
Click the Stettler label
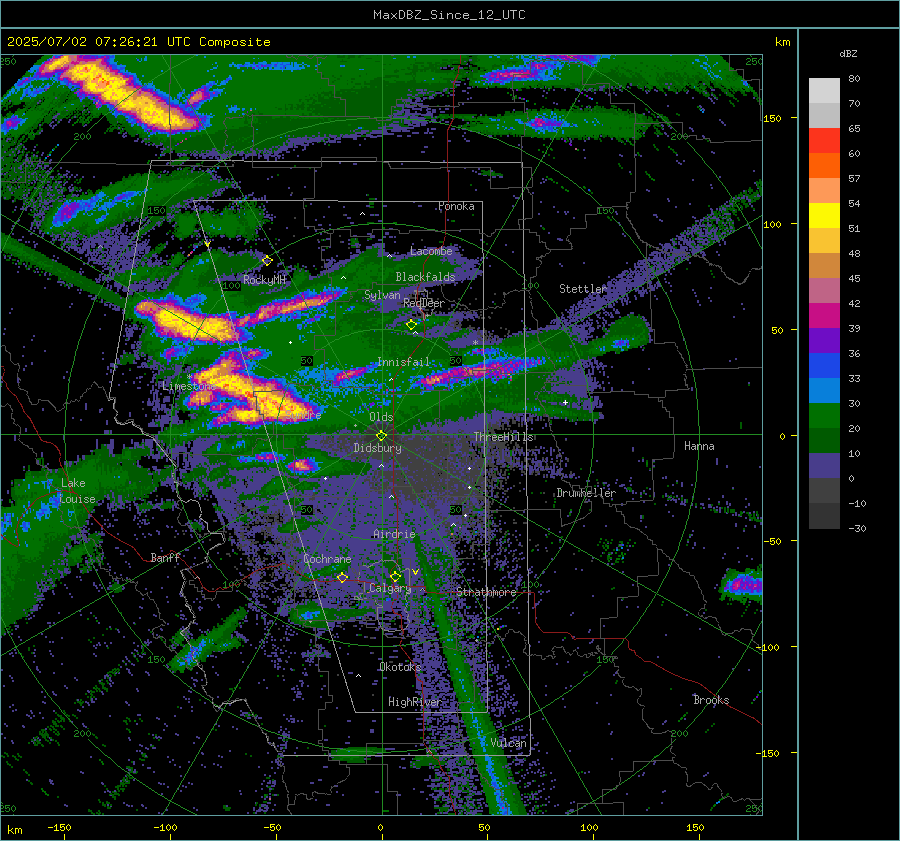click(583, 289)
